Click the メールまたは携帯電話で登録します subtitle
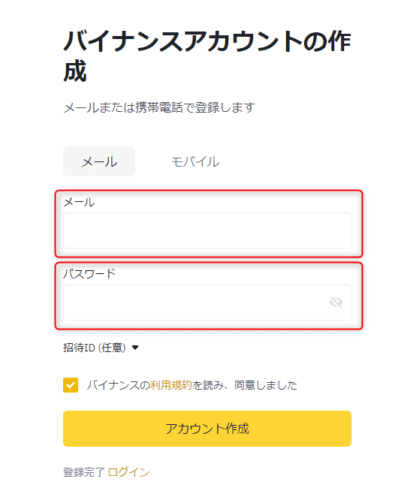 click(x=159, y=108)
